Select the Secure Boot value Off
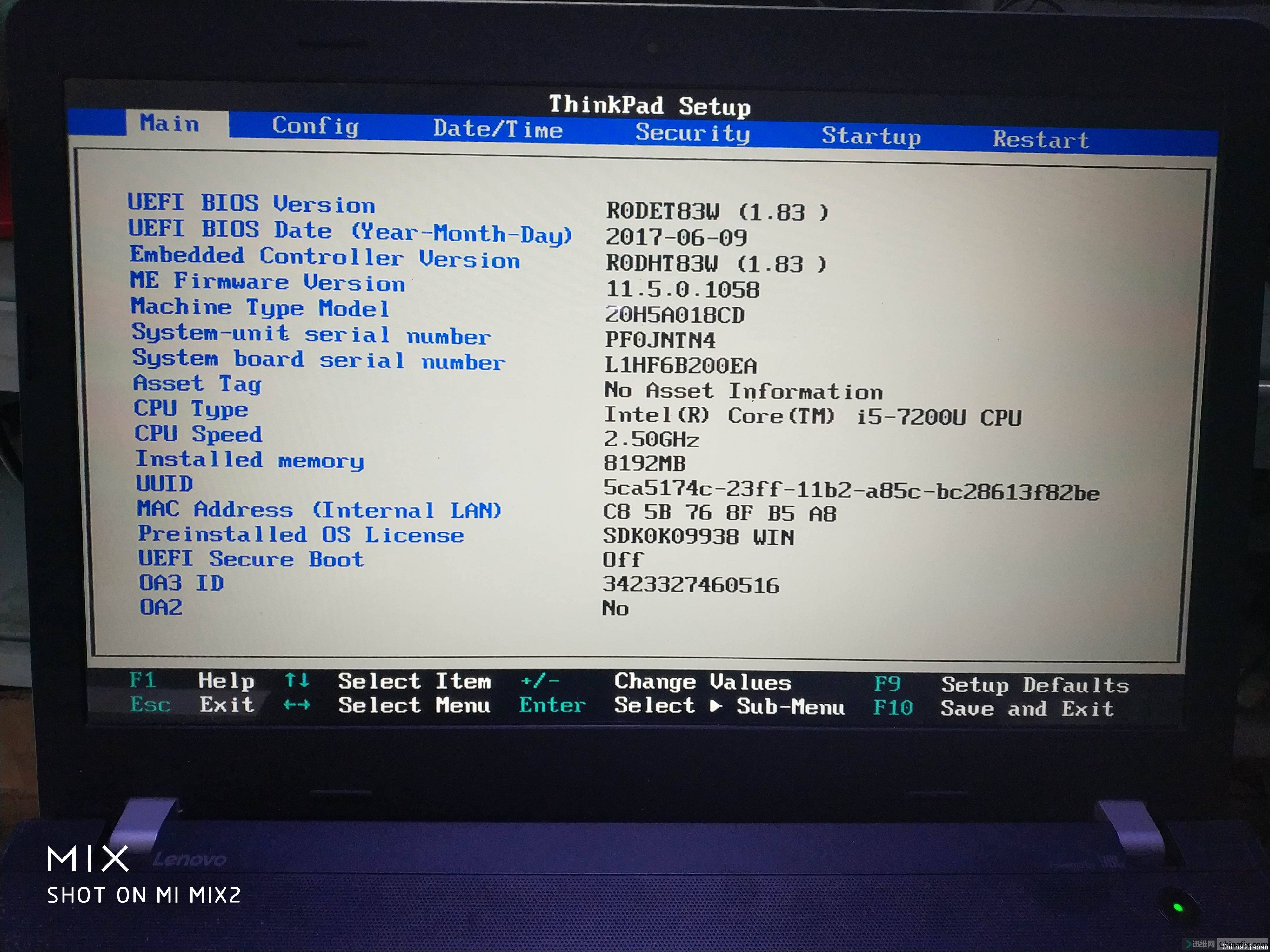1270x952 pixels. tap(622, 559)
